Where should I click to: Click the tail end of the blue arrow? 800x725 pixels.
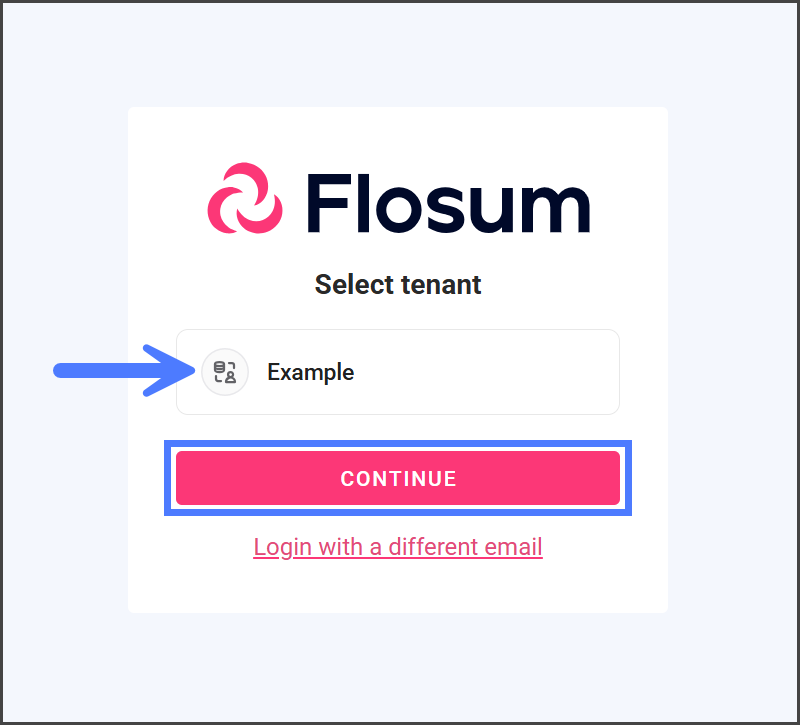(x=62, y=371)
